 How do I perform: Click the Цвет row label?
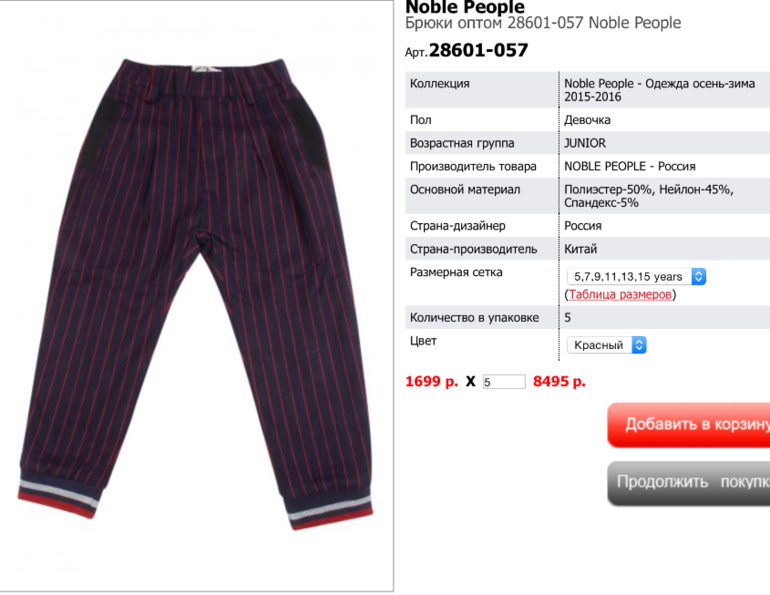click(423, 341)
